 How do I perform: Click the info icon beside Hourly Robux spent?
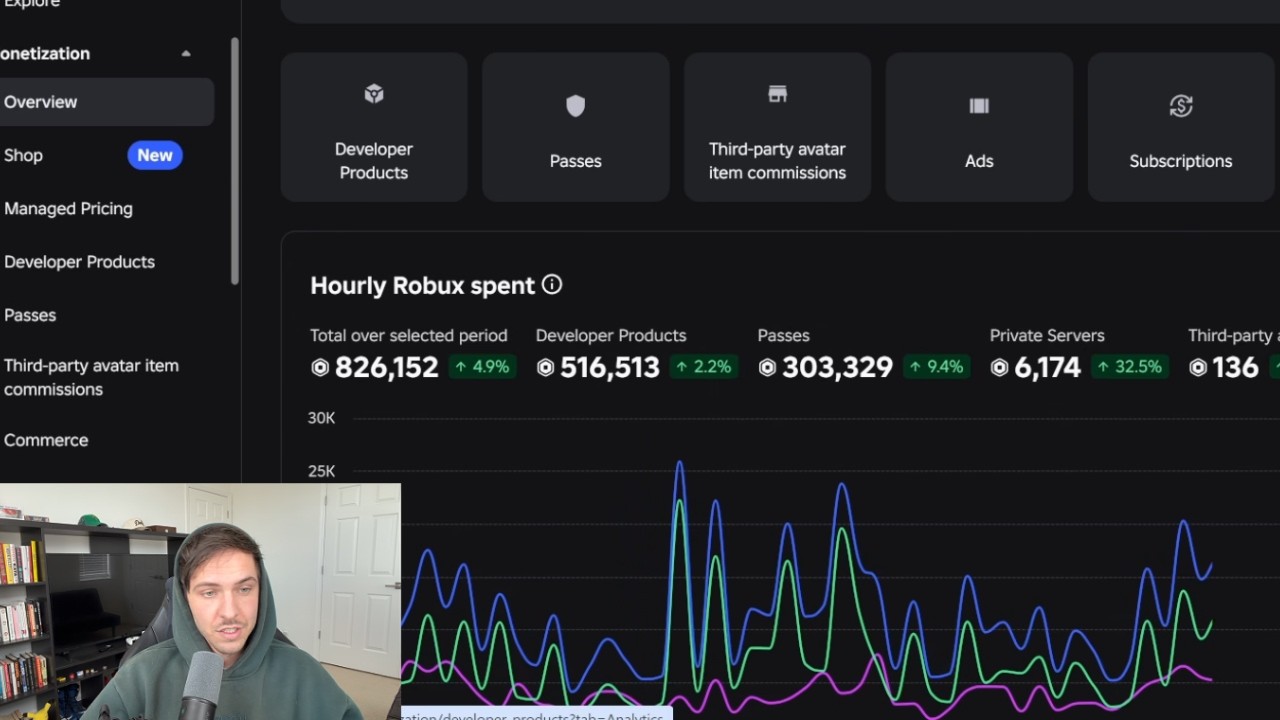click(x=552, y=285)
